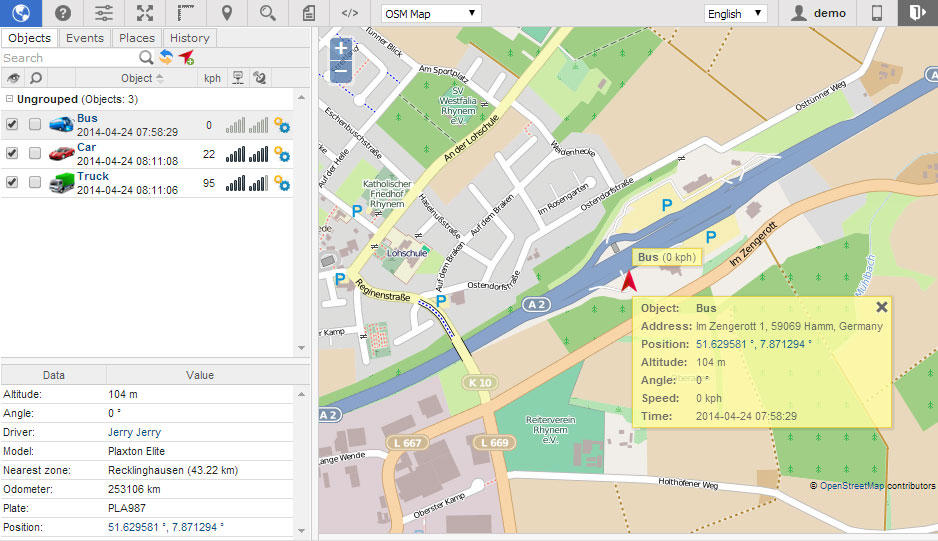Viewport: 938px width, 541px height.
Task: Click the object Search input field
Action: pos(68,58)
